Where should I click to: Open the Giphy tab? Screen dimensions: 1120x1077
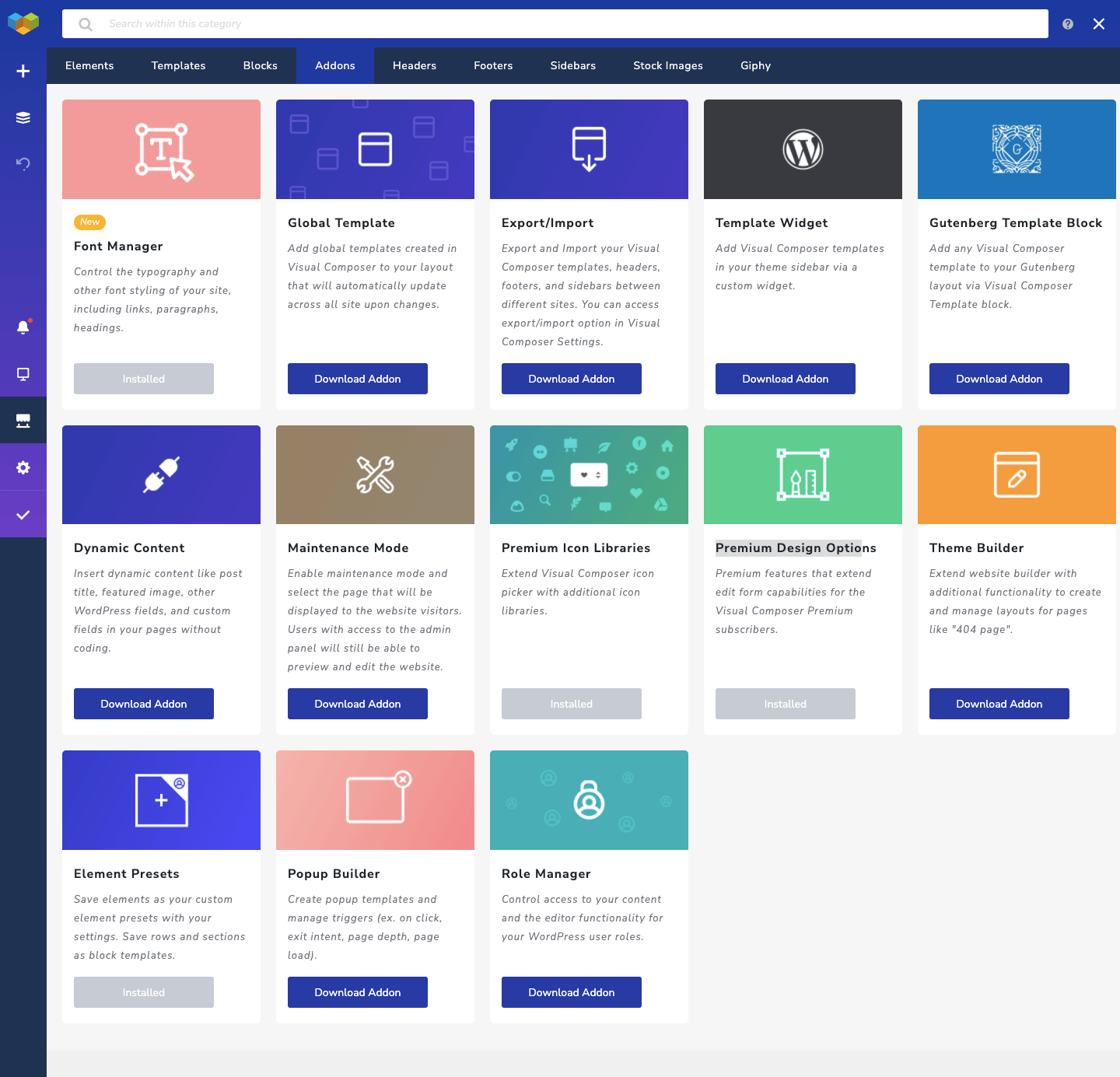click(x=755, y=66)
